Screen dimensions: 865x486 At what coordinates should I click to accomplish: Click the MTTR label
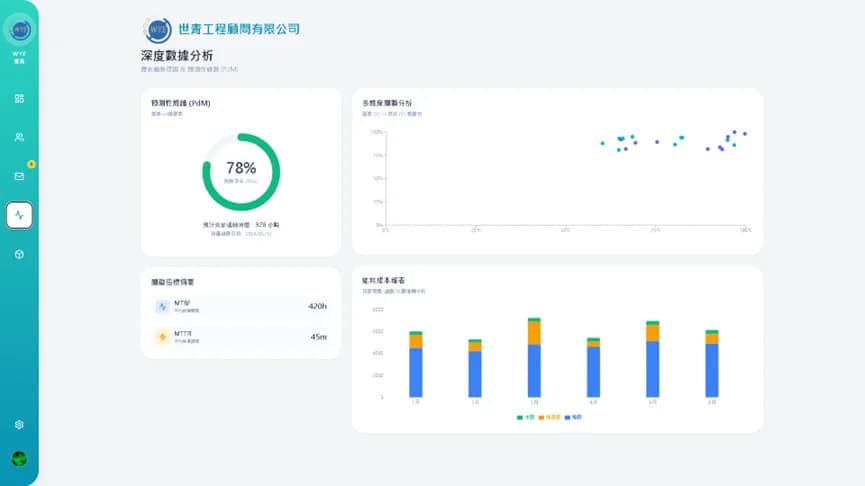coord(183,334)
